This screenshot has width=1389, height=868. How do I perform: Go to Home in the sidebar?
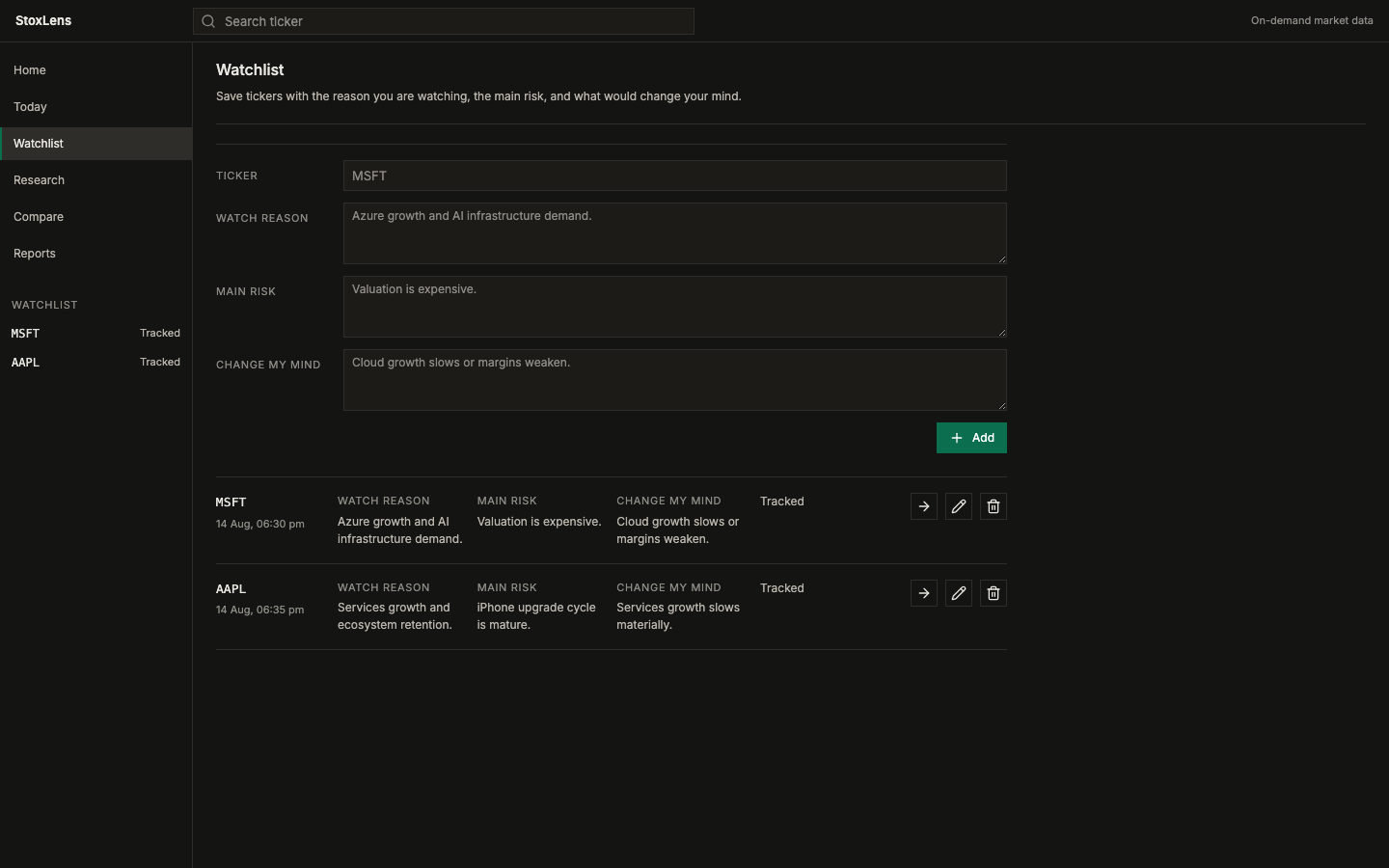[96, 70]
